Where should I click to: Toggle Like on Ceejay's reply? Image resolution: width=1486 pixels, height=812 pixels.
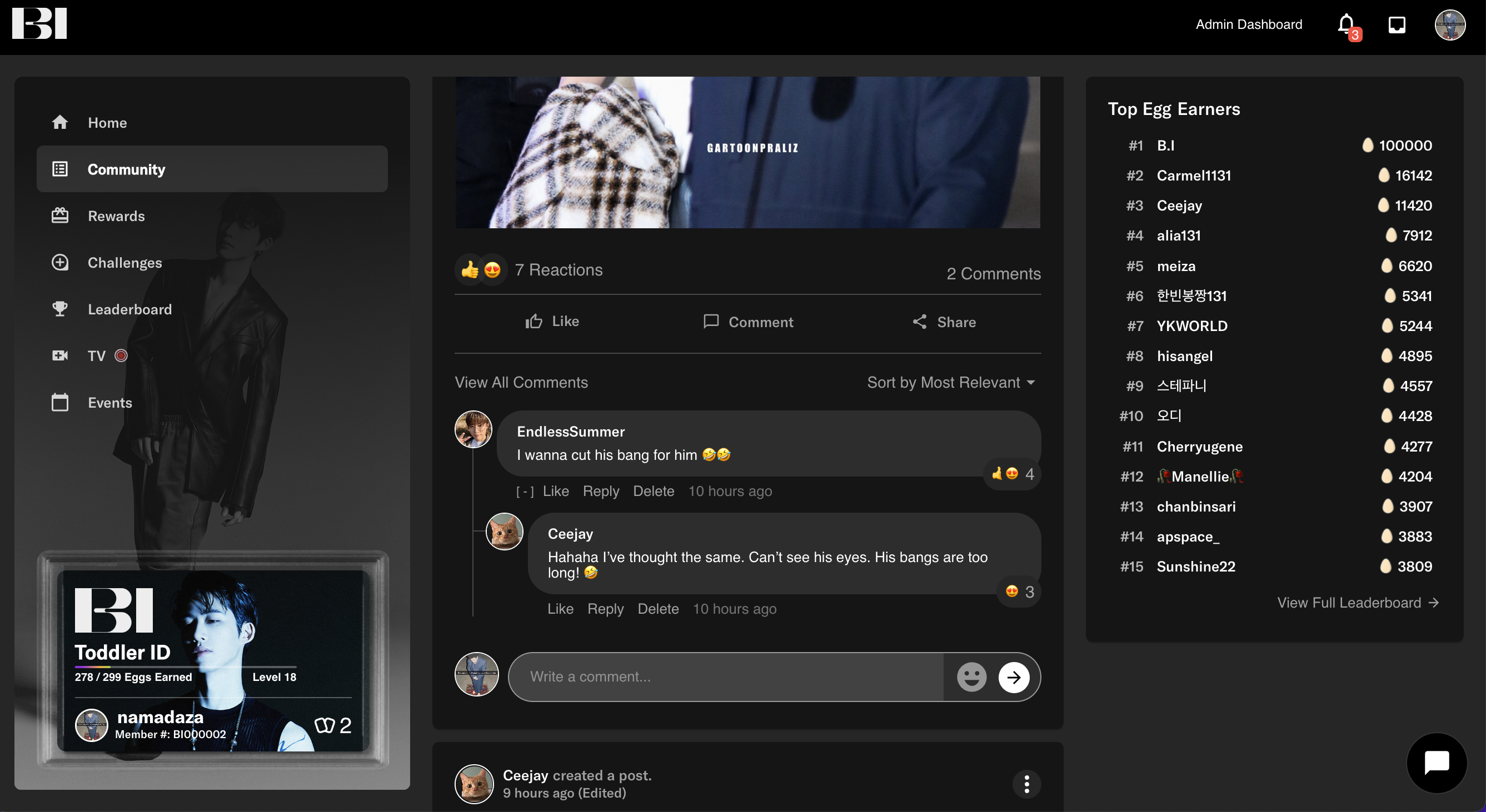560,608
